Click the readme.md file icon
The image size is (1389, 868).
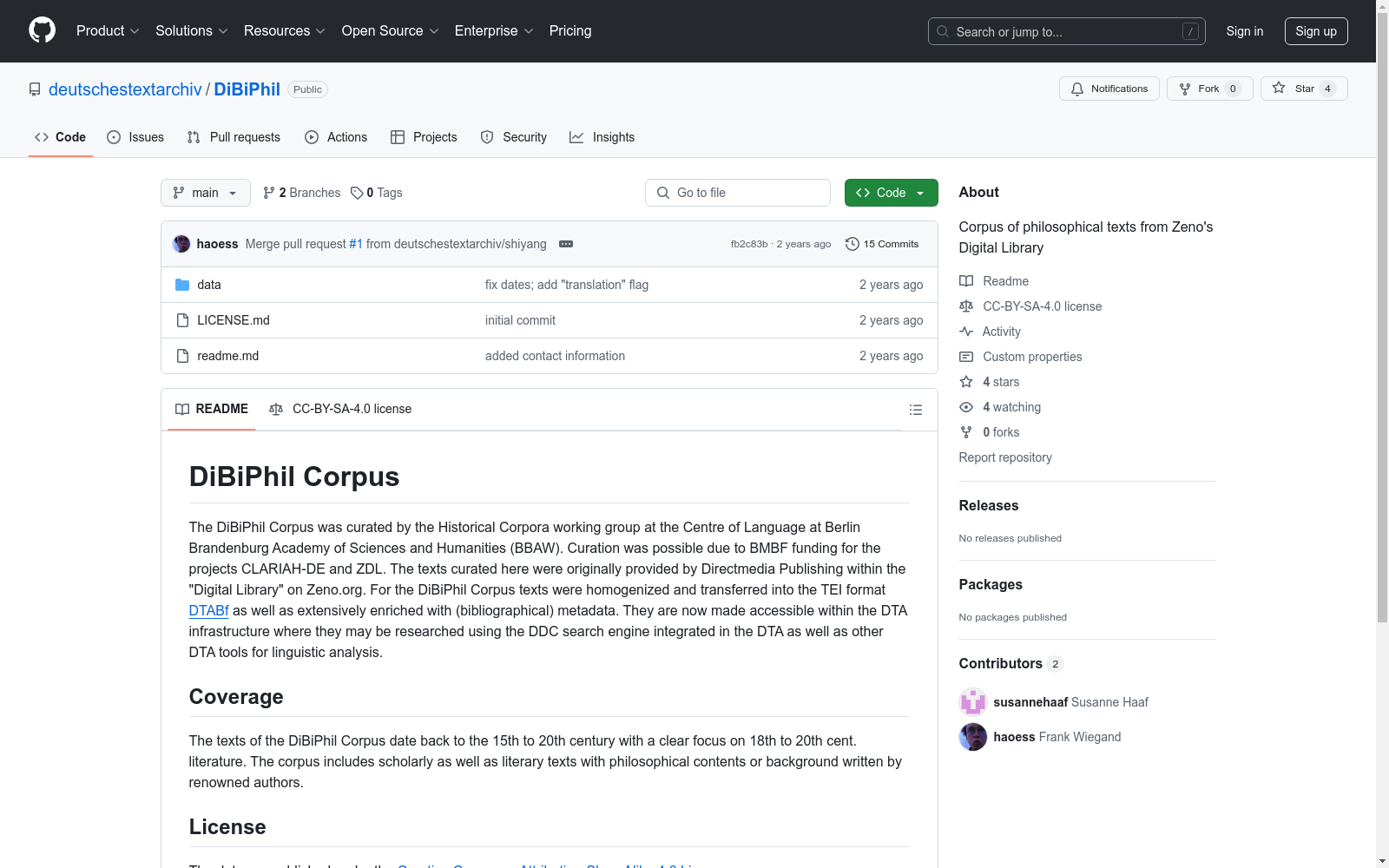click(182, 356)
